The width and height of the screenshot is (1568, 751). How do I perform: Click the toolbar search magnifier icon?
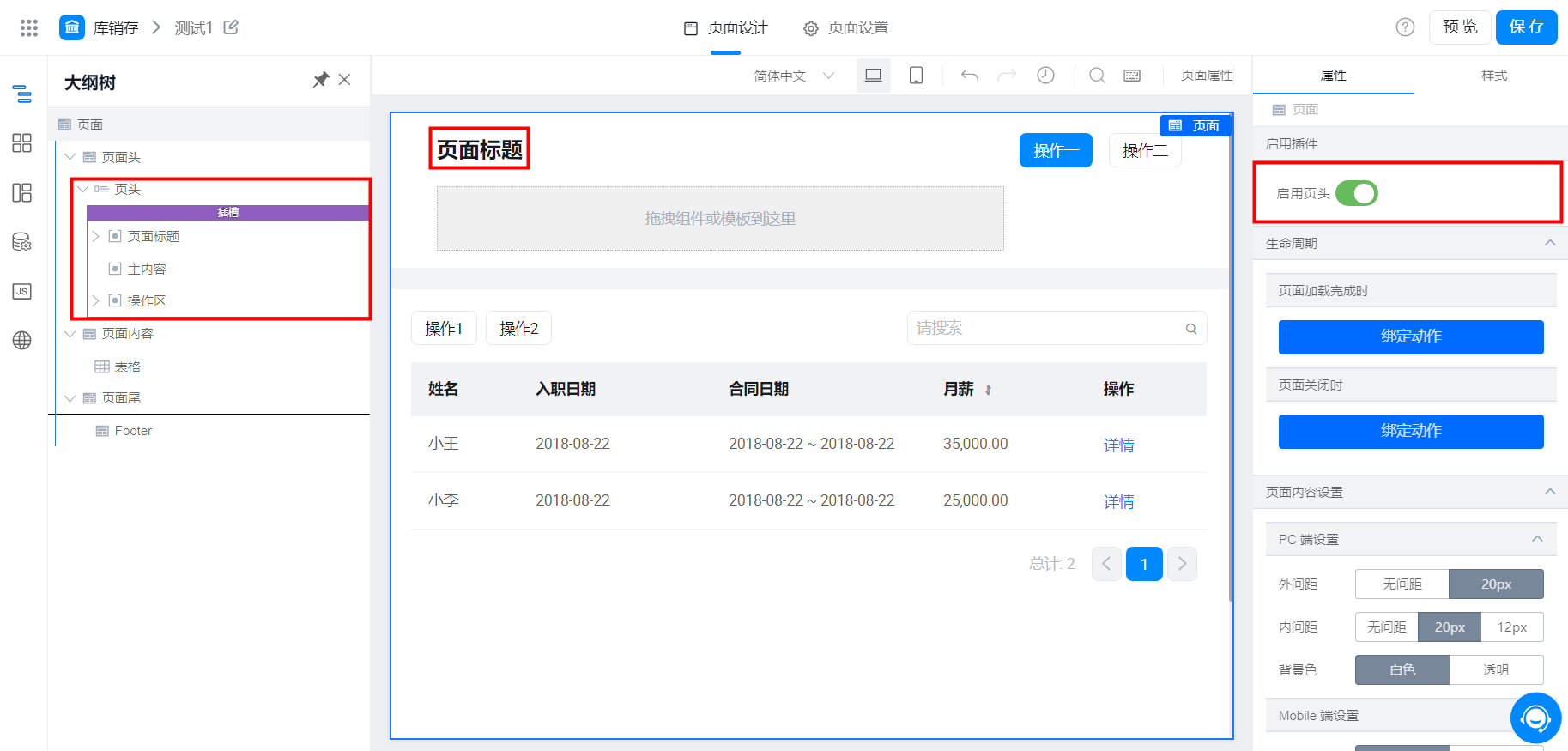(x=1097, y=76)
